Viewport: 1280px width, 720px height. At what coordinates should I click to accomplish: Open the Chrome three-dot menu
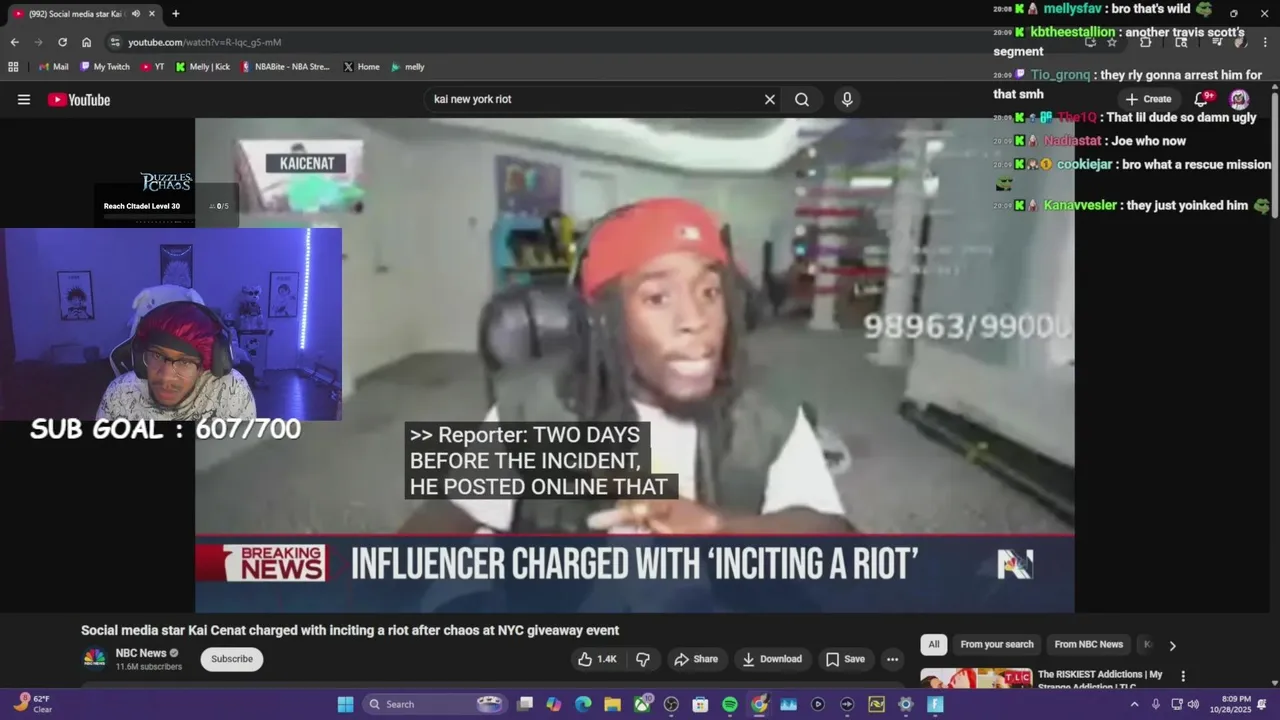[x=1265, y=42]
